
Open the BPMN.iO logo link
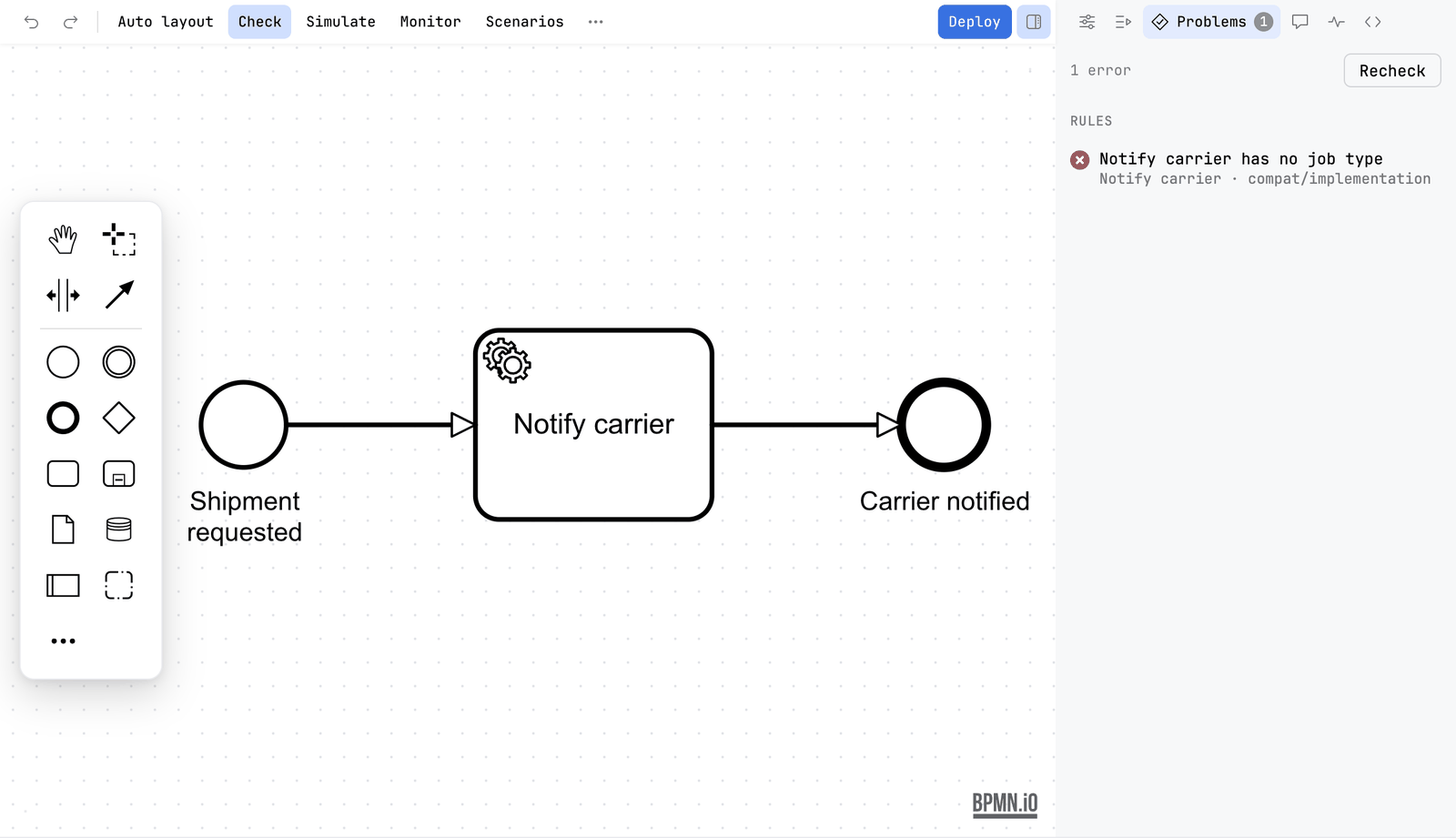pos(1005,803)
